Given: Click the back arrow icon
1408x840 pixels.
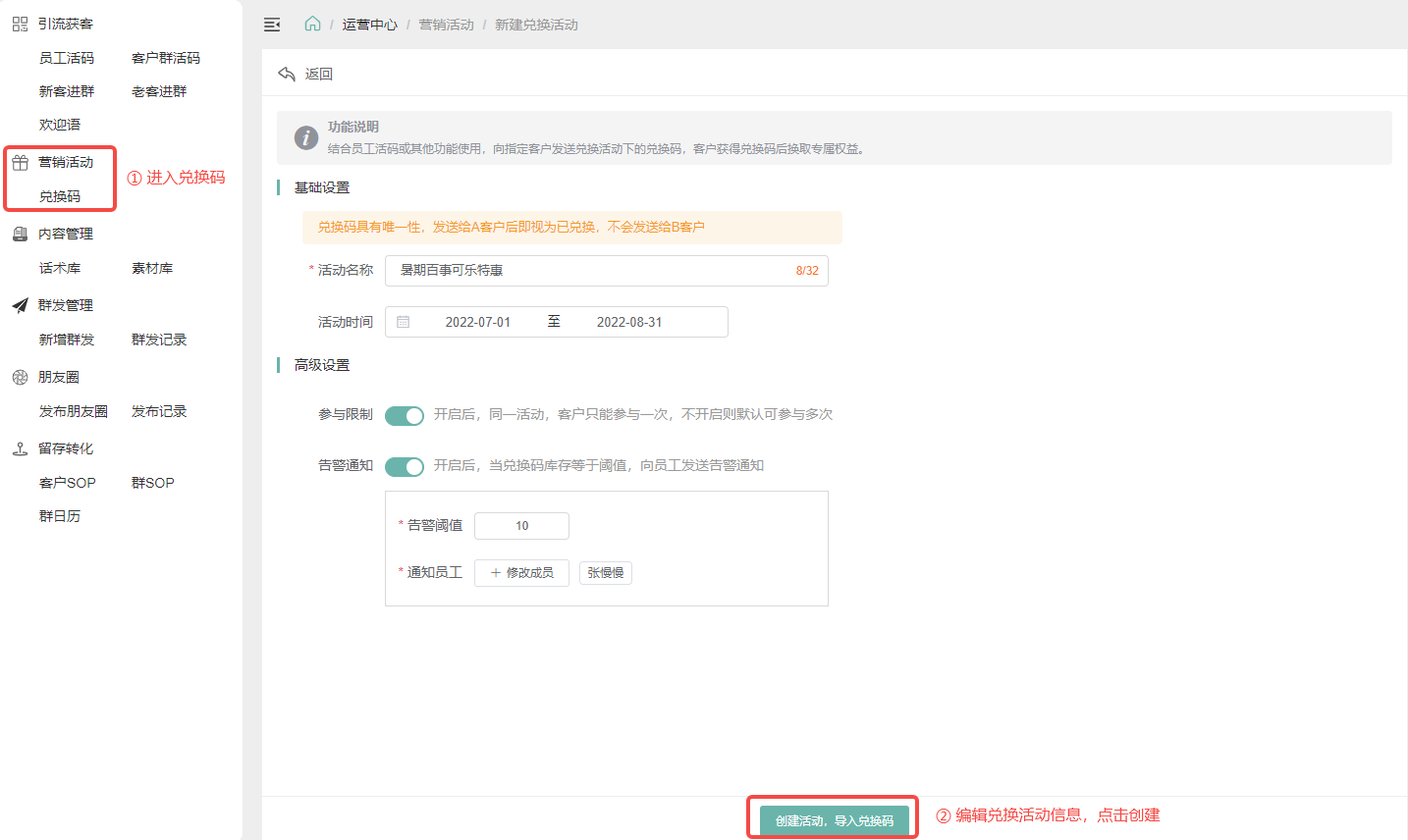Looking at the screenshot, I should pyautogui.click(x=287, y=74).
